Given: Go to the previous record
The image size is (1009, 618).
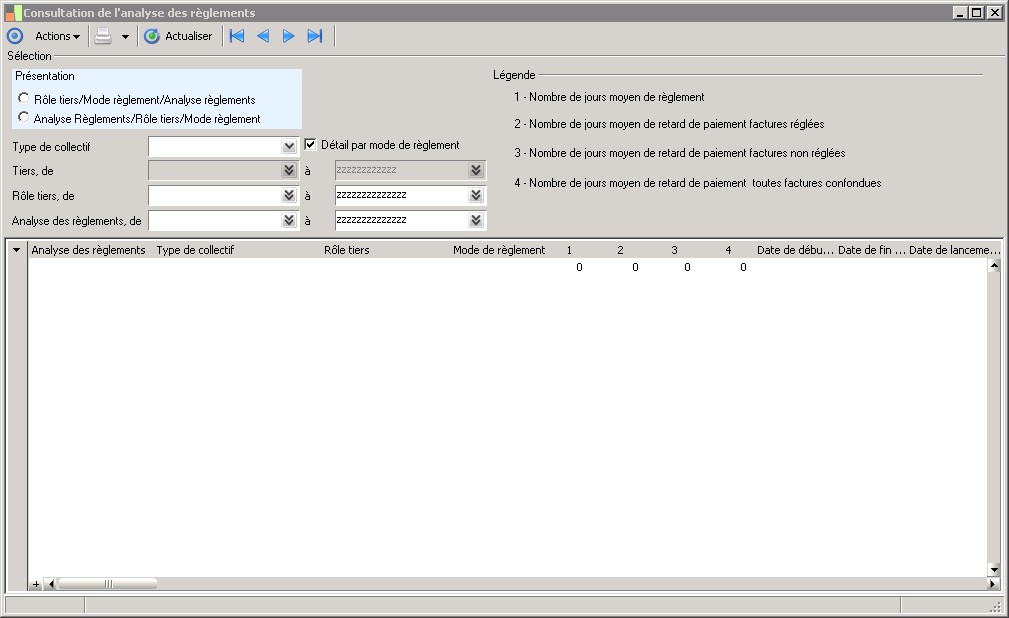Looking at the screenshot, I should point(263,36).
